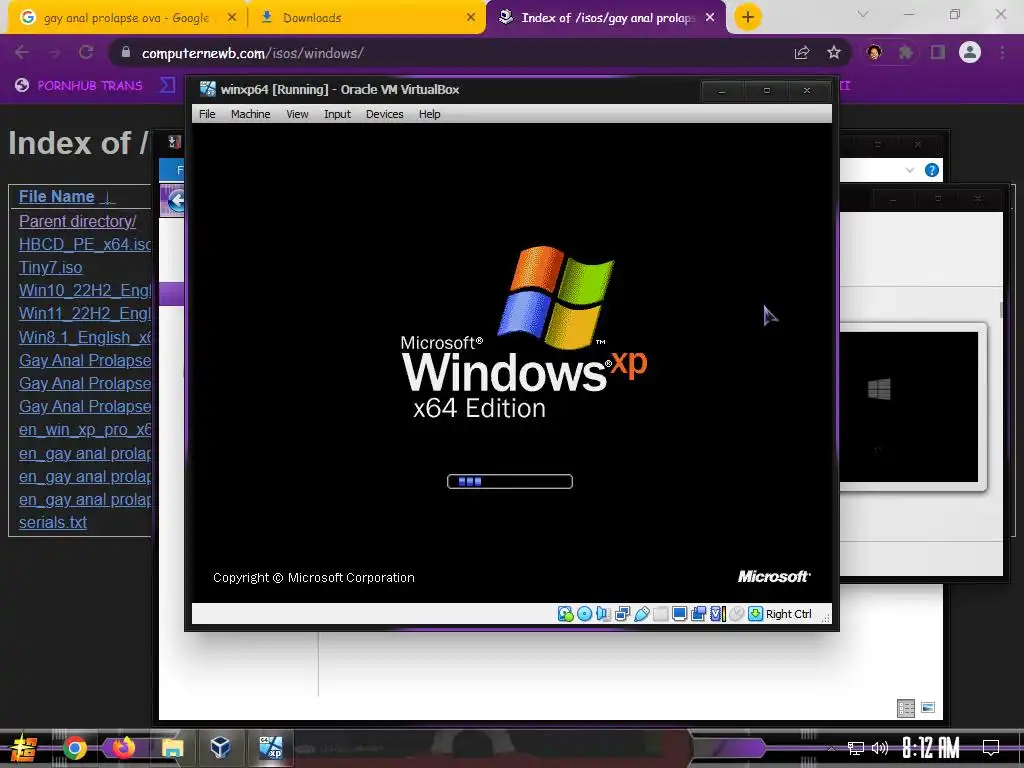Open the Parent directory/ link

click(x=77, y=221)
